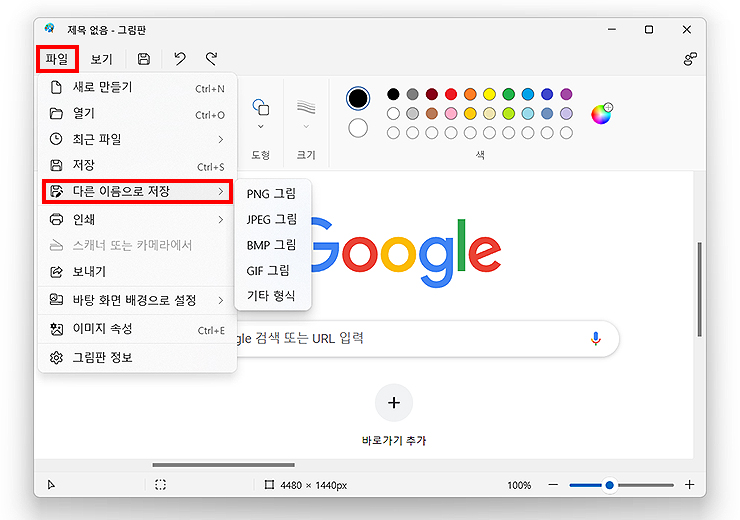The image size is (740, 520).
Task: Pick the green color swatch
Action: click(508, 94)
